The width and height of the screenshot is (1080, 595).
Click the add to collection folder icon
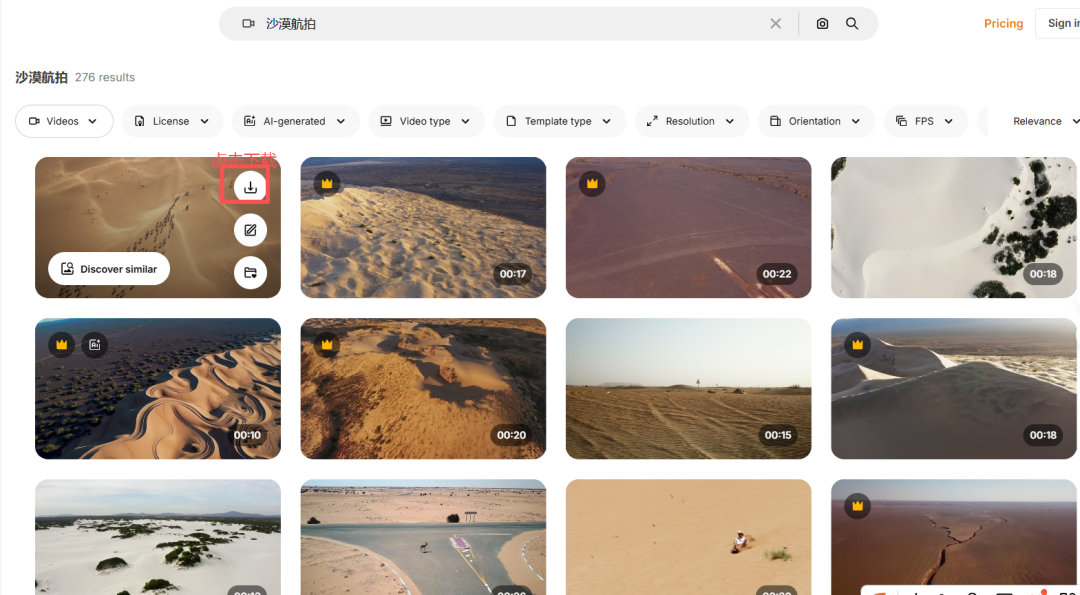tap(250, 272)
